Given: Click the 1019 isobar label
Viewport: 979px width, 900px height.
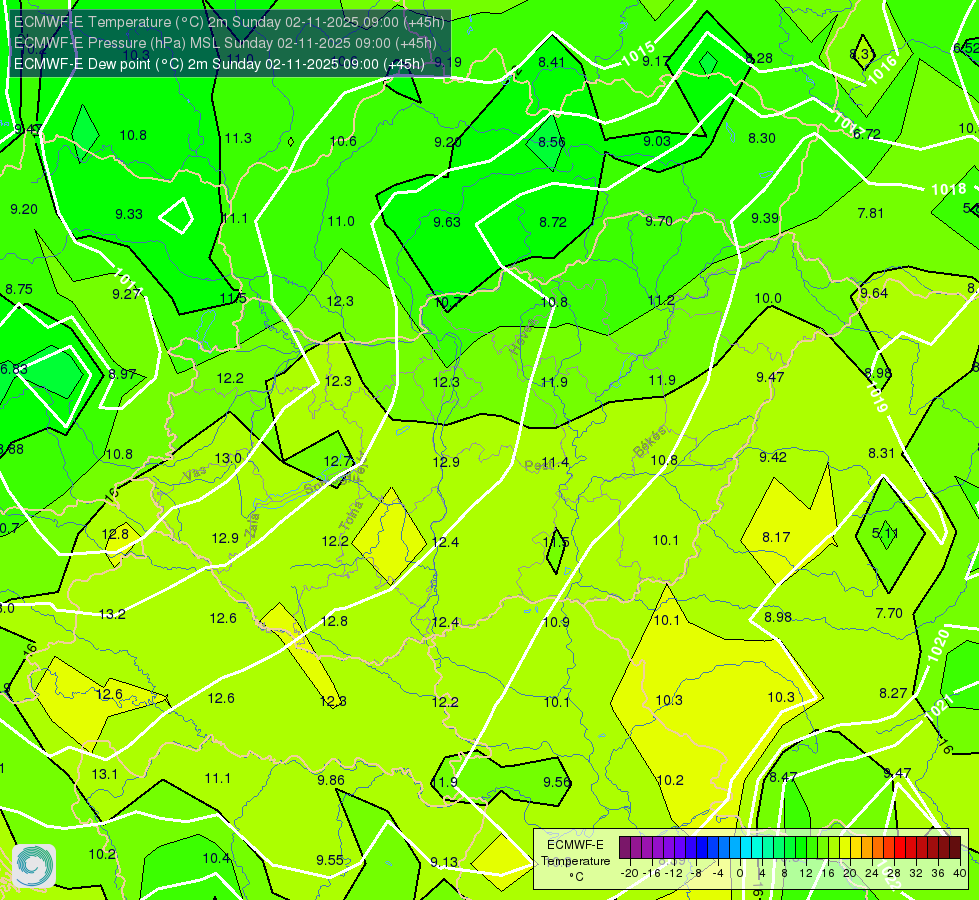Looking at the screenshot, I should click(x=877, y=397).
